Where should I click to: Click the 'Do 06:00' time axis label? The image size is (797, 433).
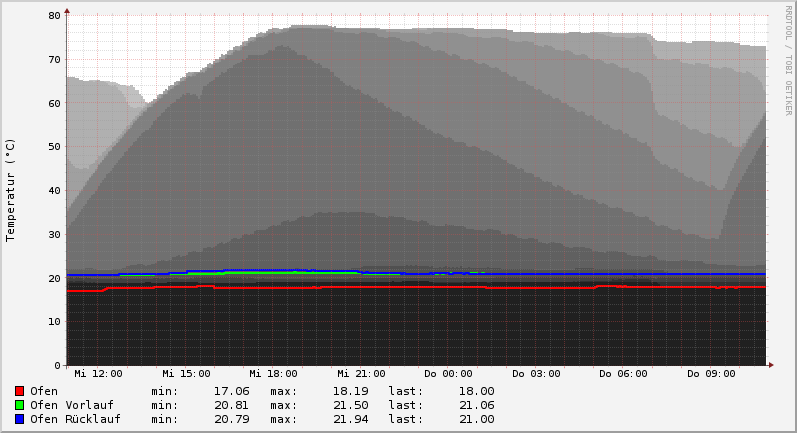623,374
